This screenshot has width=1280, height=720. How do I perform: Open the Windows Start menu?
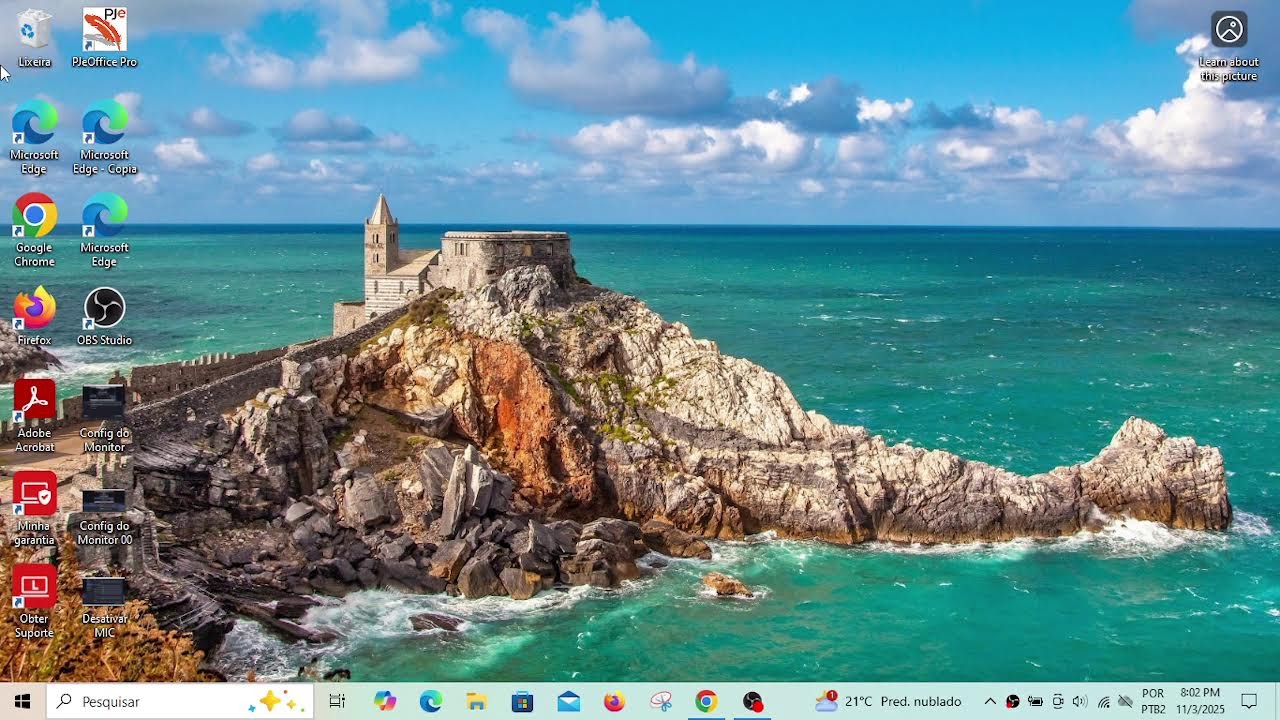[x=22, y=701]
